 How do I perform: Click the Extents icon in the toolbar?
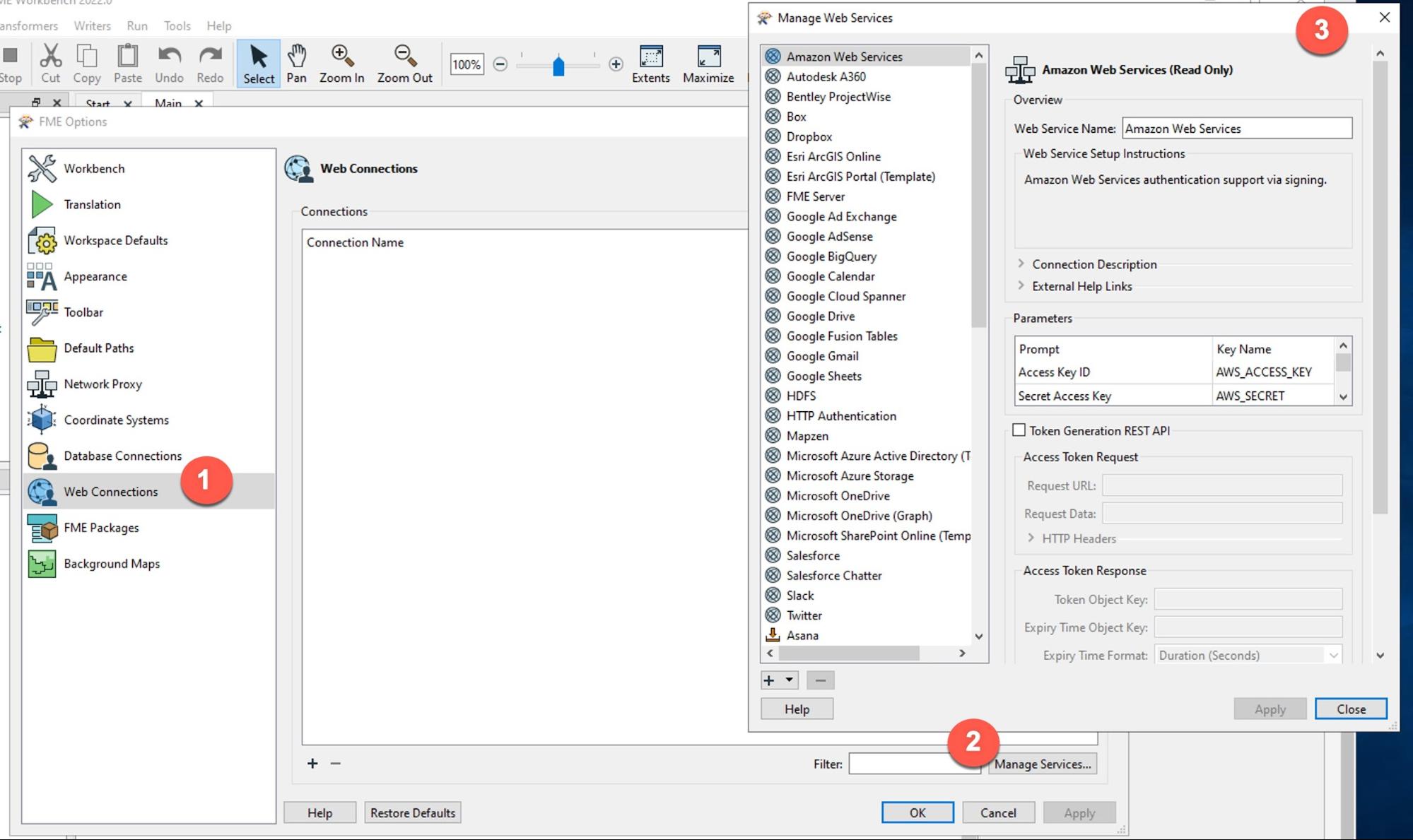click(x=650, y=62)
